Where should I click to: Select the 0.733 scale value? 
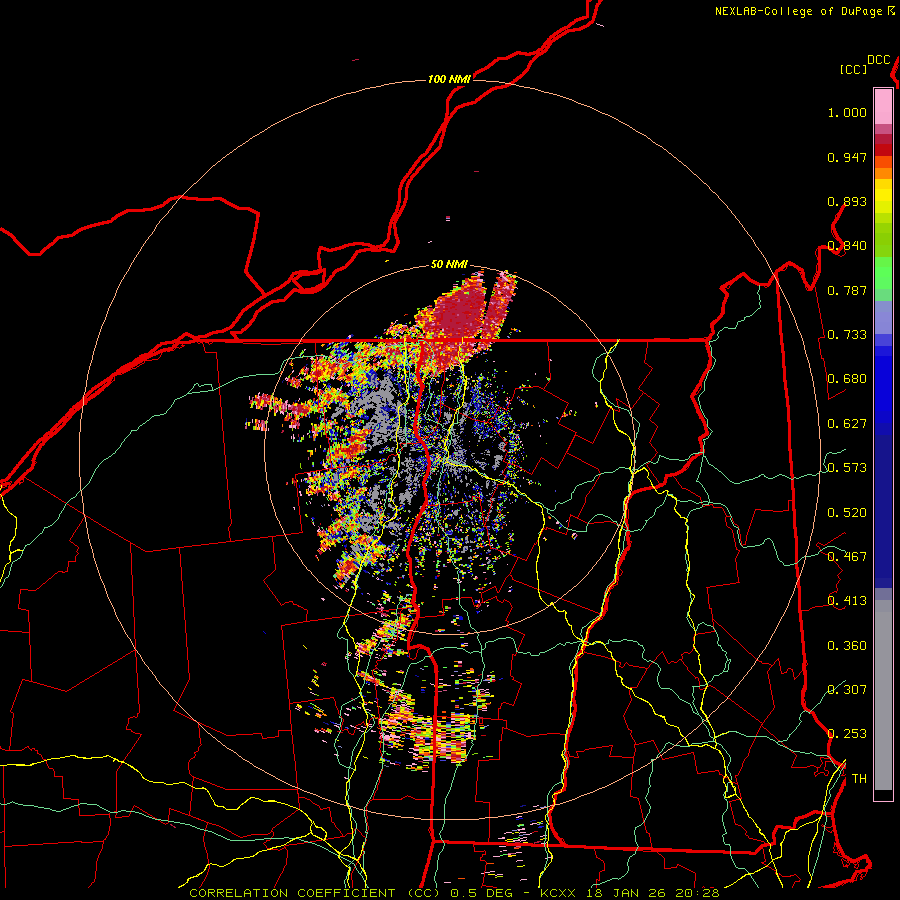(847, 335)
